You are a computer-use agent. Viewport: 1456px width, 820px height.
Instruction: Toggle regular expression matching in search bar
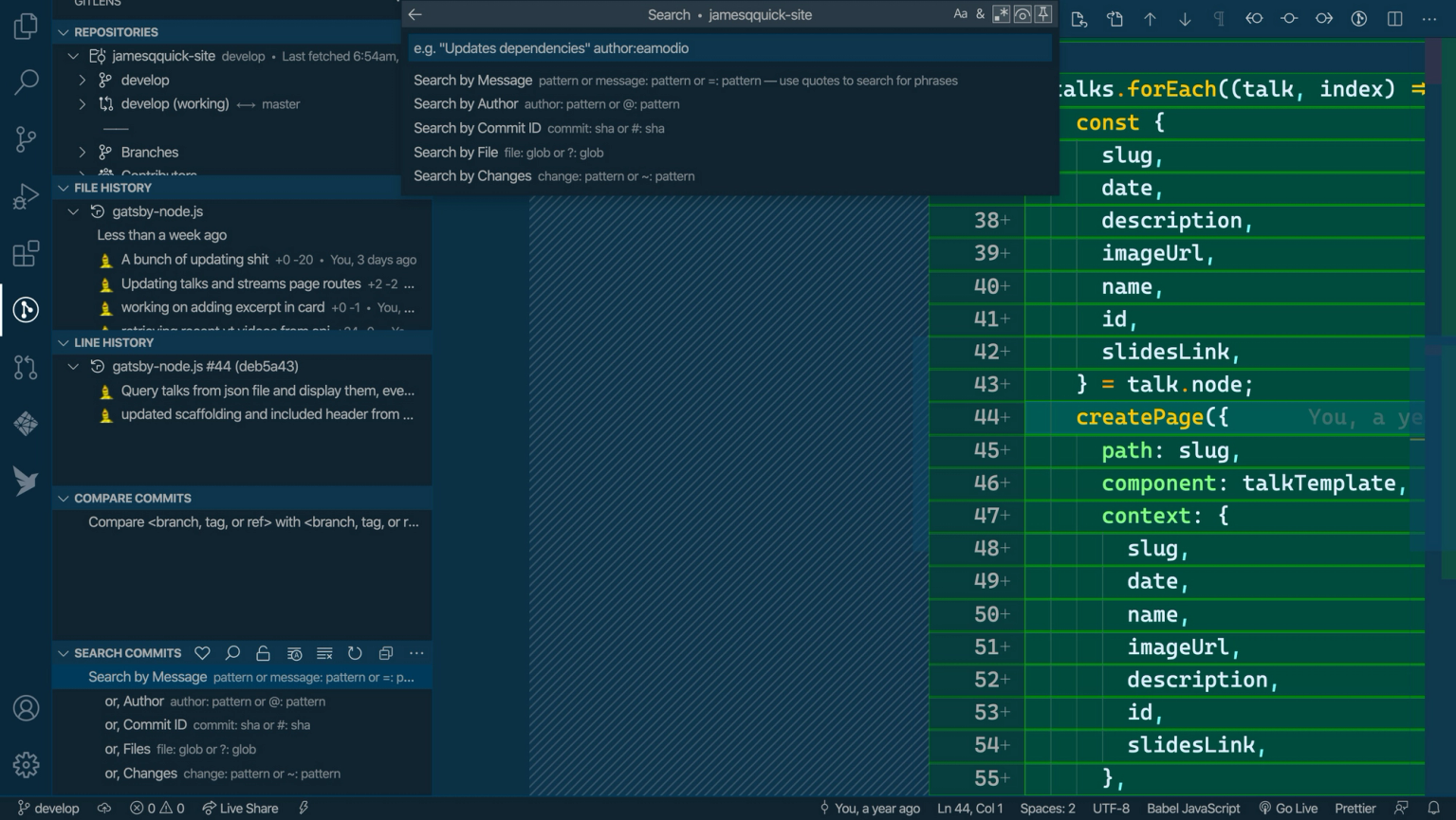point(1001,14)
